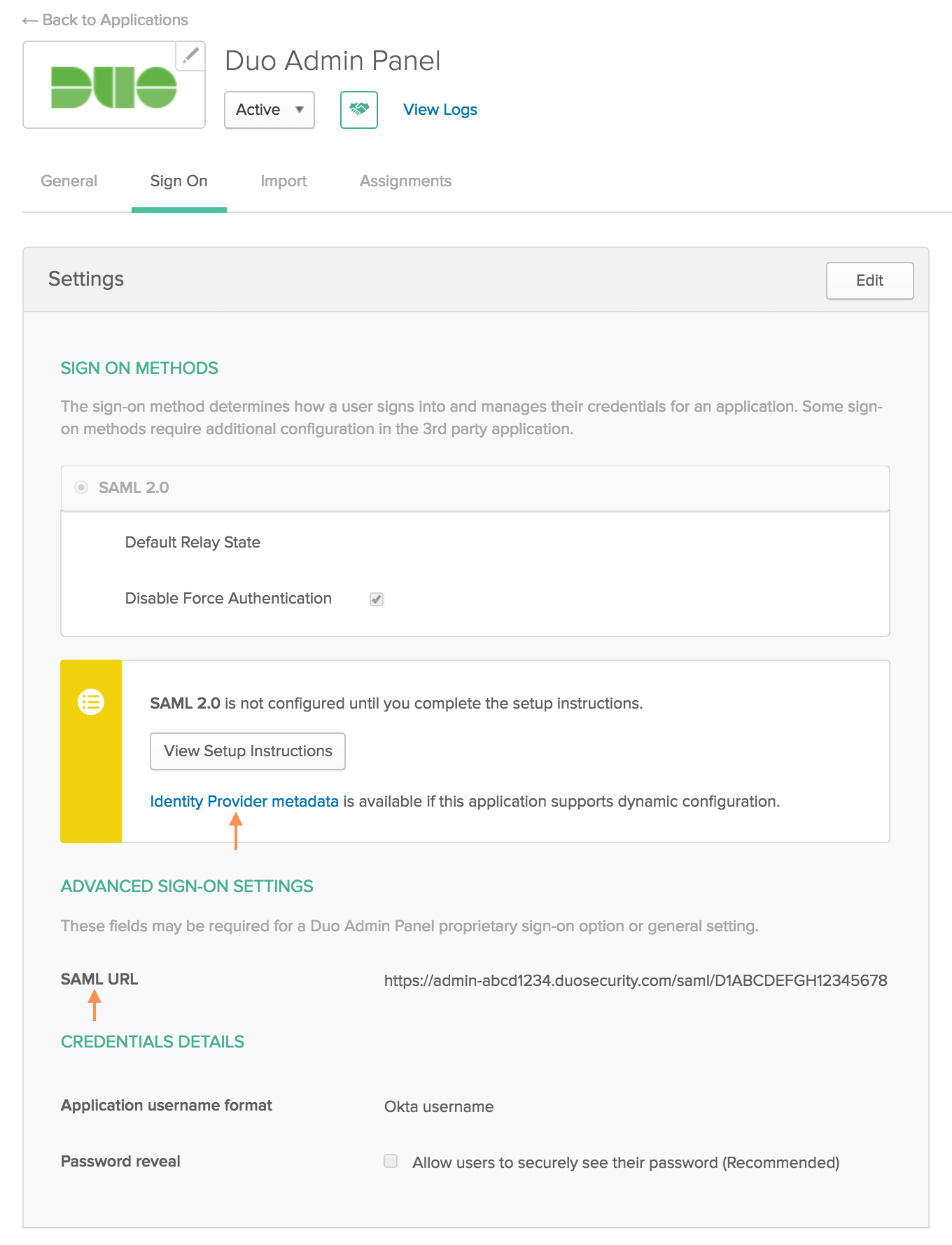Screen dimensions: 952x1245
Task: Click the SAML URL value text
Action: (x=635, y=981)
